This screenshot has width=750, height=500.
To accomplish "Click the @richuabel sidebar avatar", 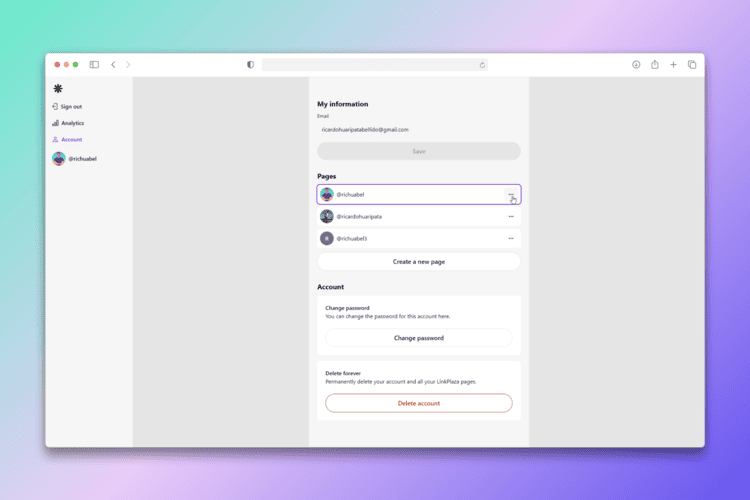I will pyautogui.click(x=59, y=158).
